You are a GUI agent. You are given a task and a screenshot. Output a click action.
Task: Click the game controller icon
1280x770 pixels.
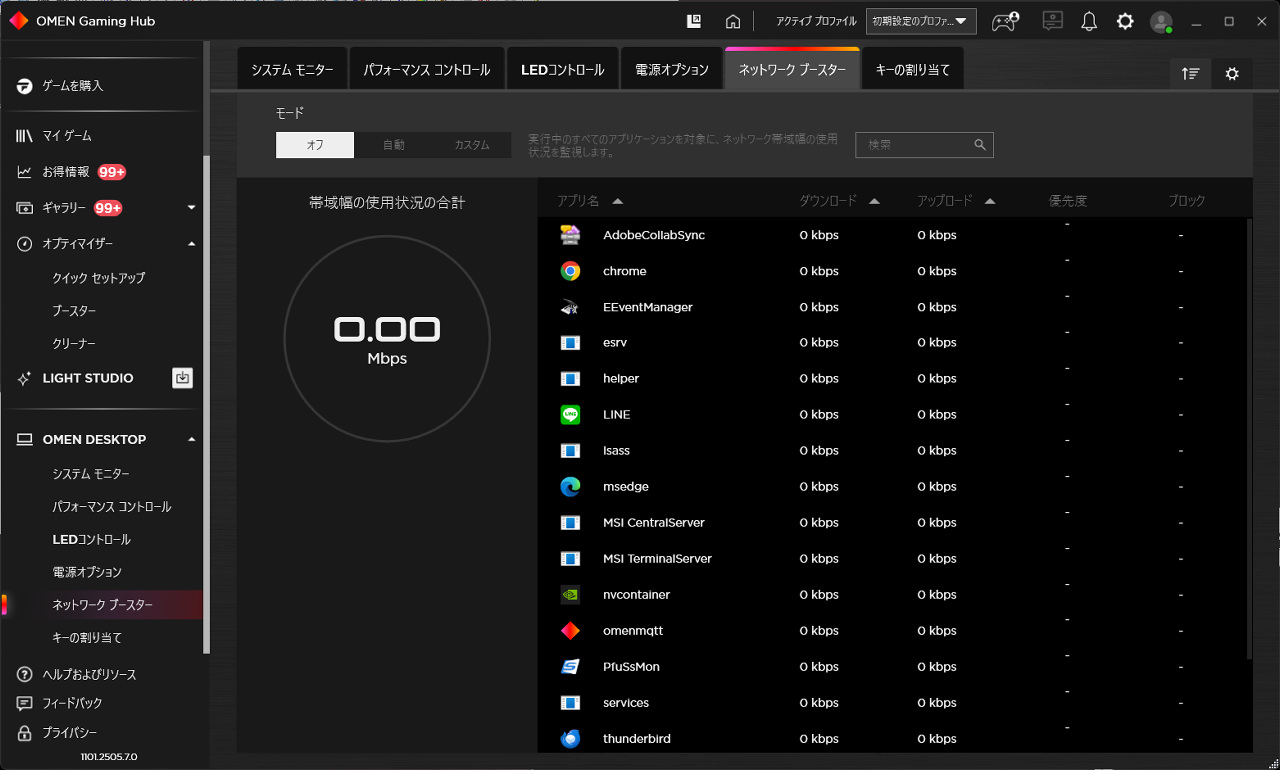(1005, 21)
